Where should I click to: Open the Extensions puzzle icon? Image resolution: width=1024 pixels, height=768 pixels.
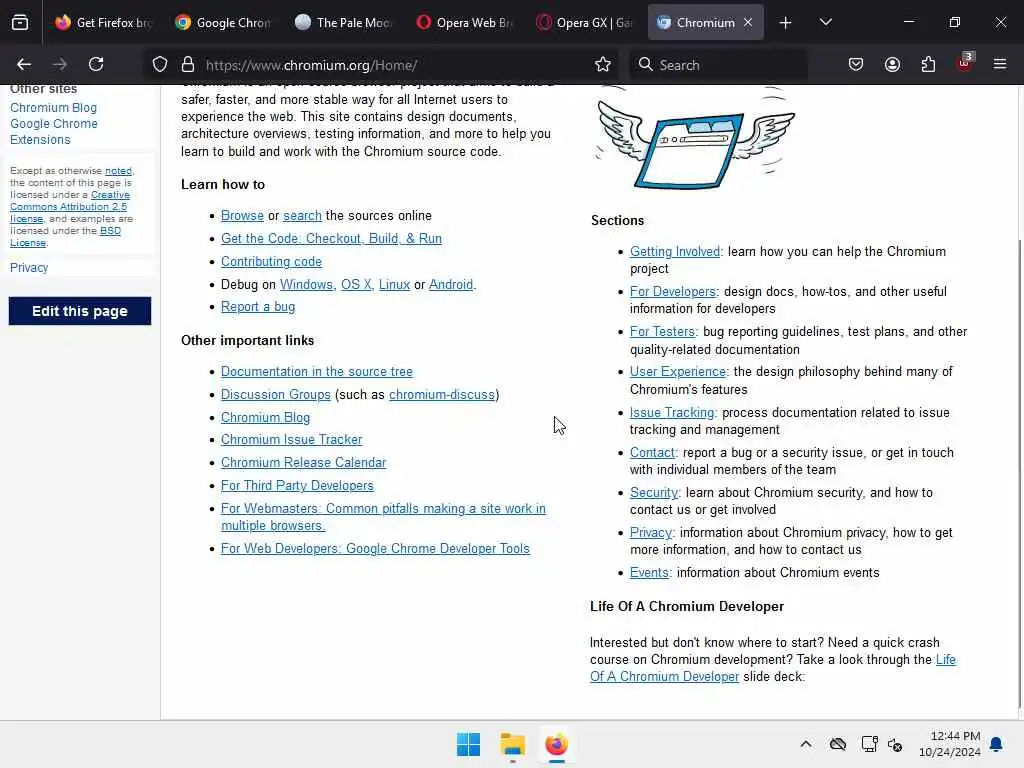click(x=928, y=65)
